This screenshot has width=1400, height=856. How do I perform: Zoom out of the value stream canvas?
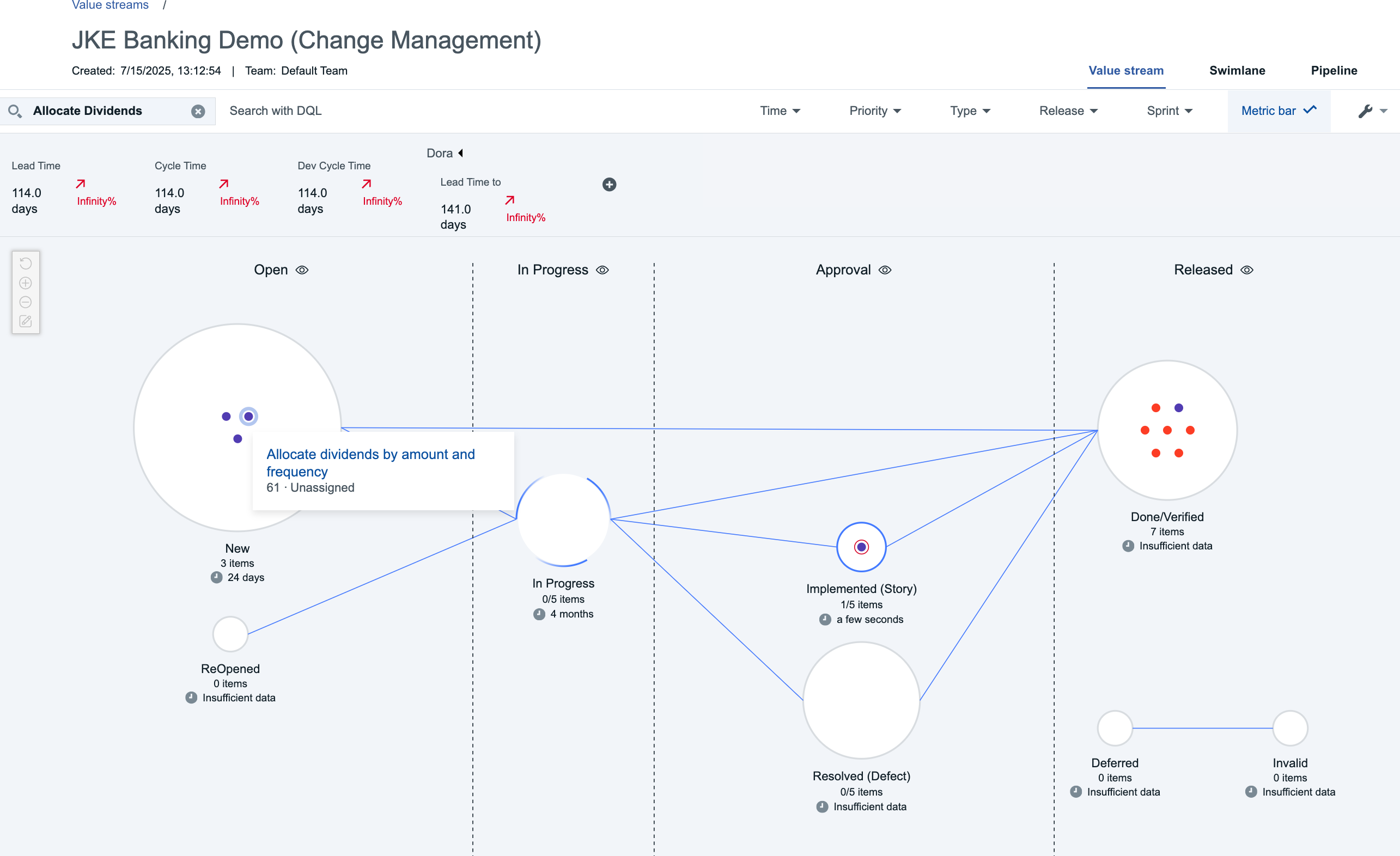click(26, 302)
